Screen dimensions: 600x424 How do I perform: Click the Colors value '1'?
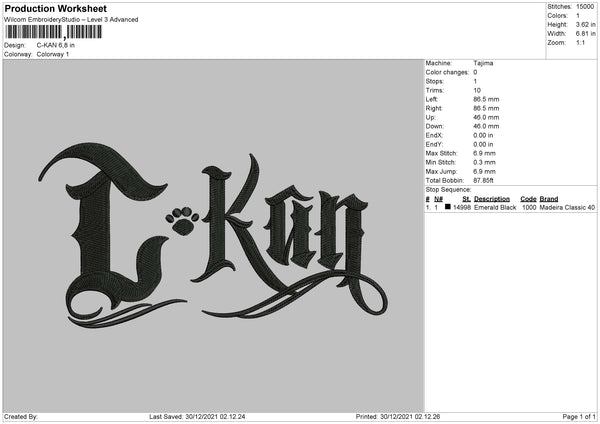pos(578,16)
